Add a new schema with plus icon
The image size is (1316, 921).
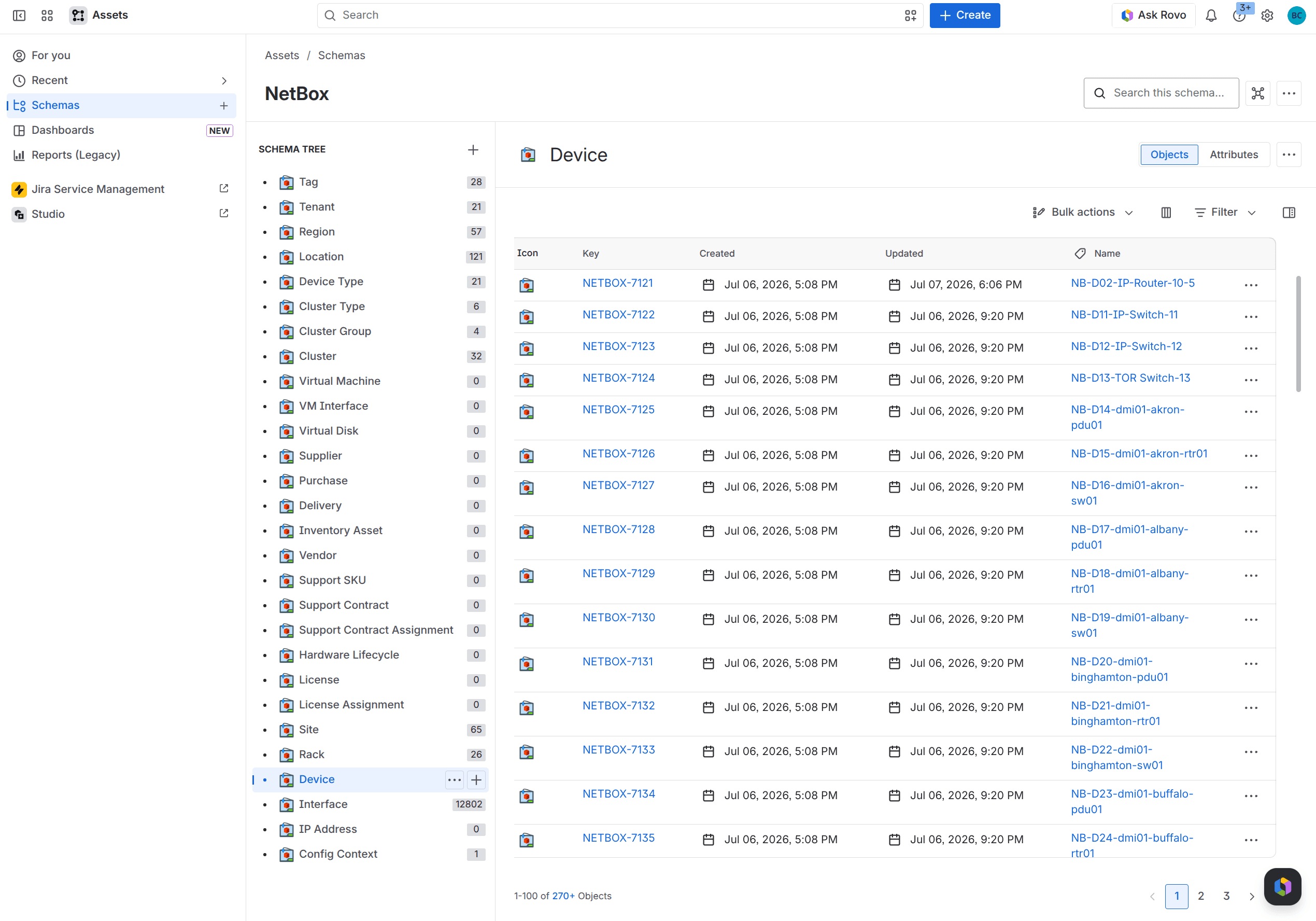223,105
